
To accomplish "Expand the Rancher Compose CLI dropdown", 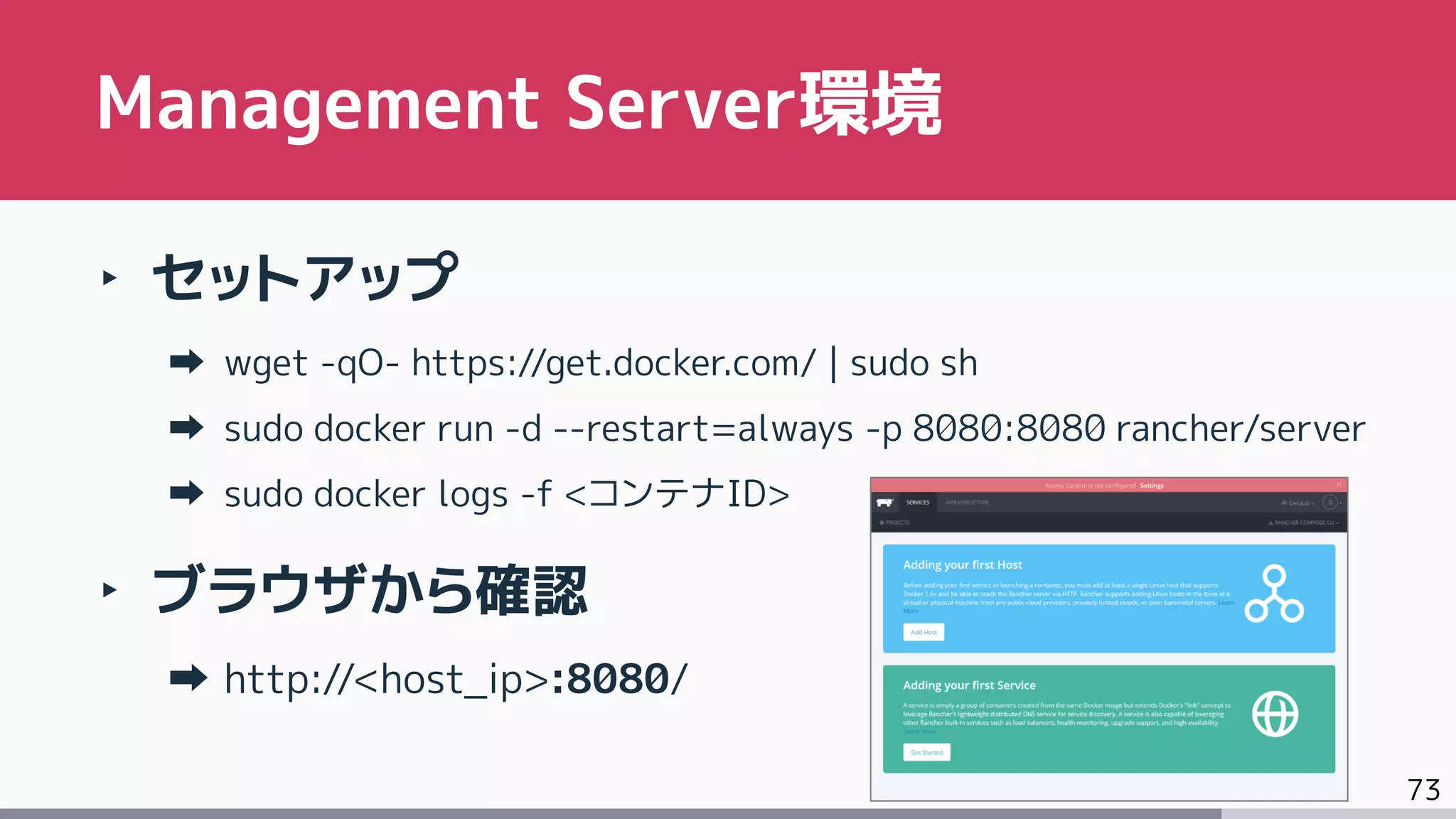I will (x=1303, y=523).
